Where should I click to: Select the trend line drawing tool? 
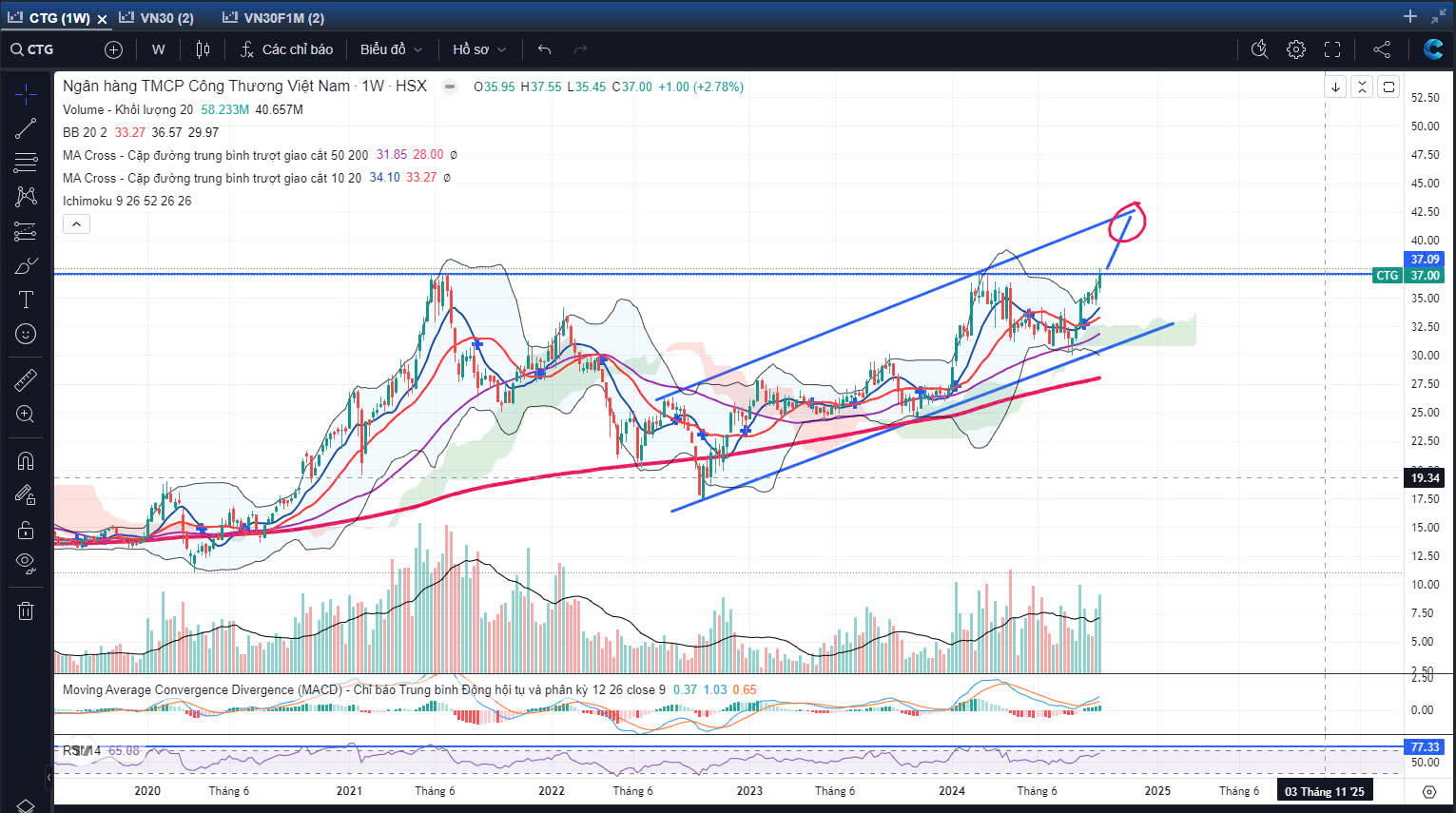pyautogui.click(x=26, y=128)
